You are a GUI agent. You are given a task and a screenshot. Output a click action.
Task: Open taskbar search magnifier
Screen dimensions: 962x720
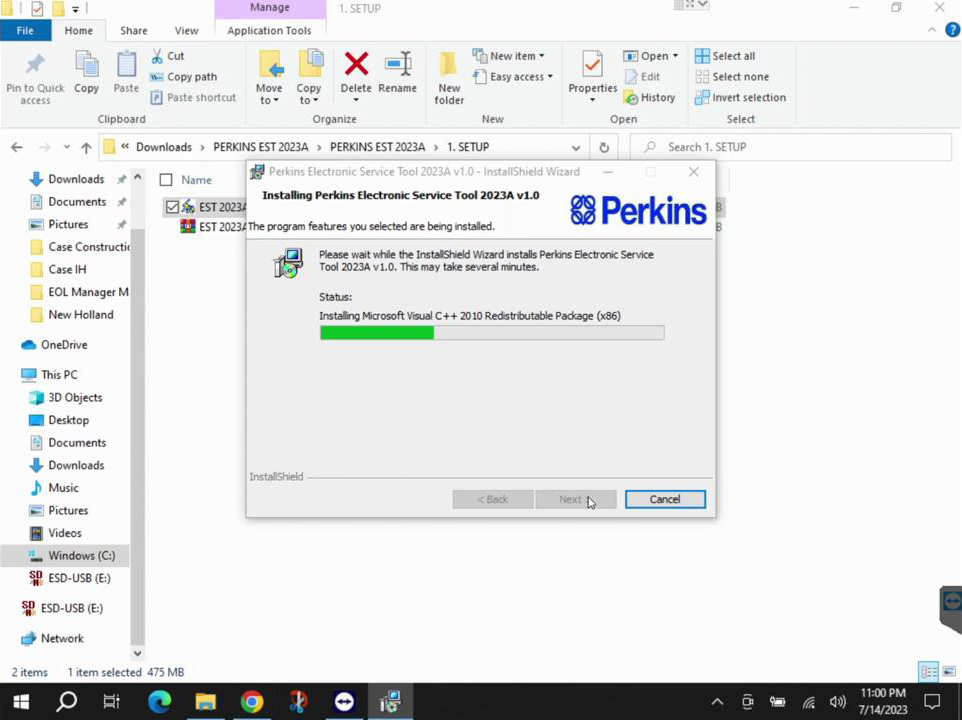[x=66, y=702]
